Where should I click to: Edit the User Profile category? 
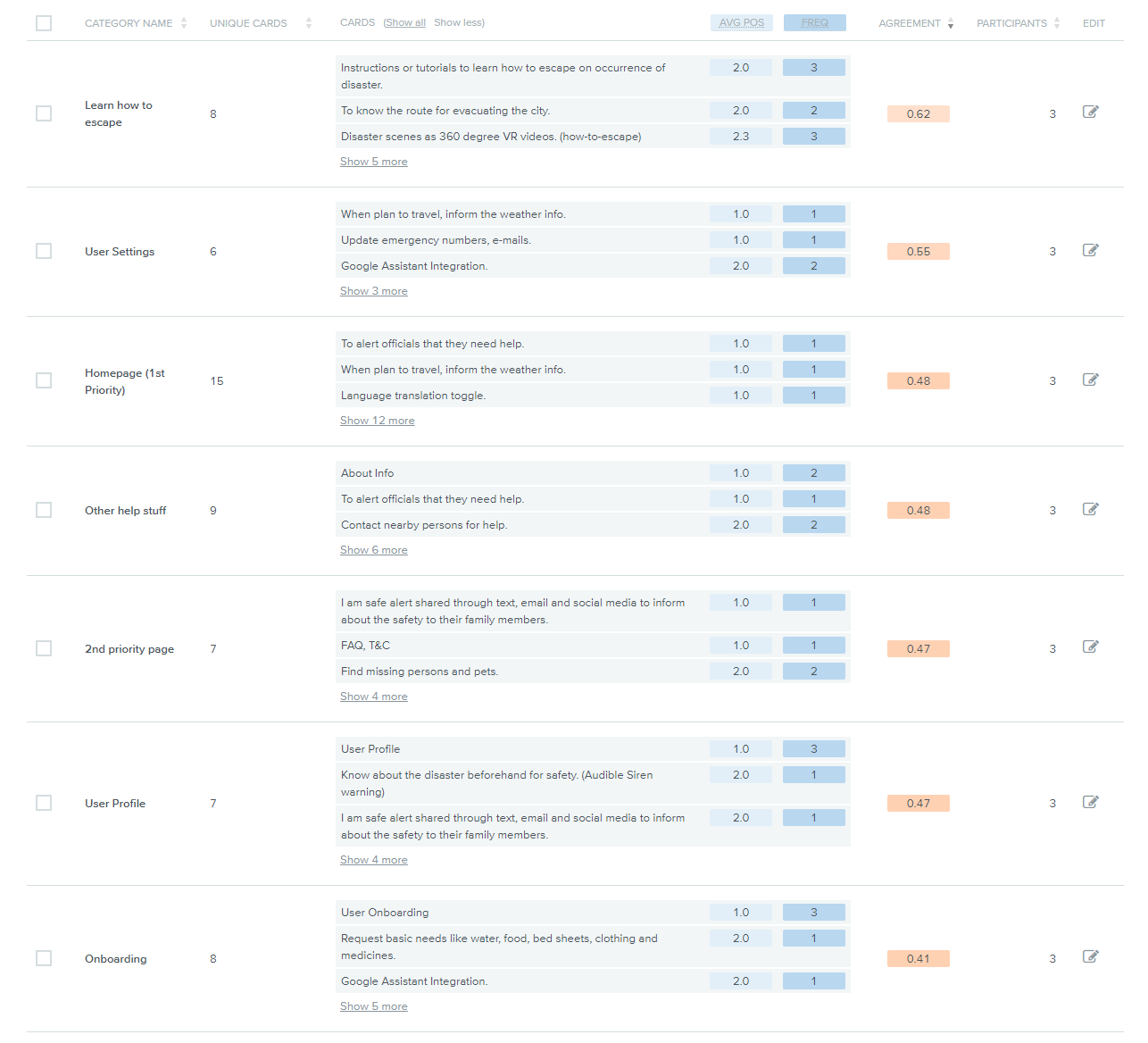pyautogui.click(x=1090, y=802)
